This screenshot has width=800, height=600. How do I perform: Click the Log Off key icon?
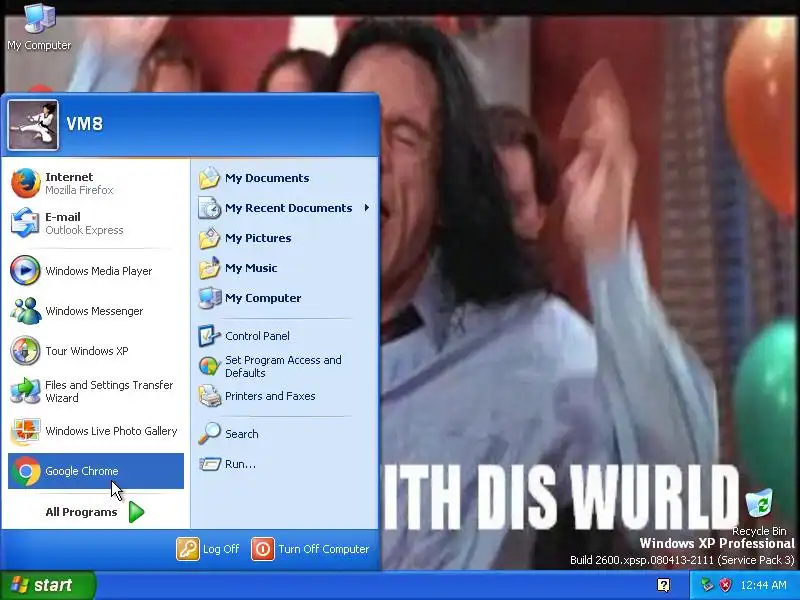click(188, 549)
